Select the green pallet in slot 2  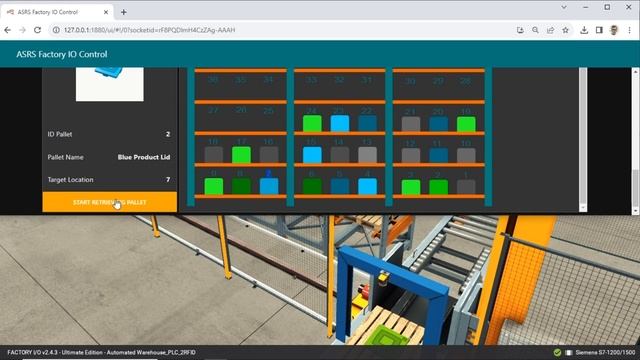(x=438, y=187)
